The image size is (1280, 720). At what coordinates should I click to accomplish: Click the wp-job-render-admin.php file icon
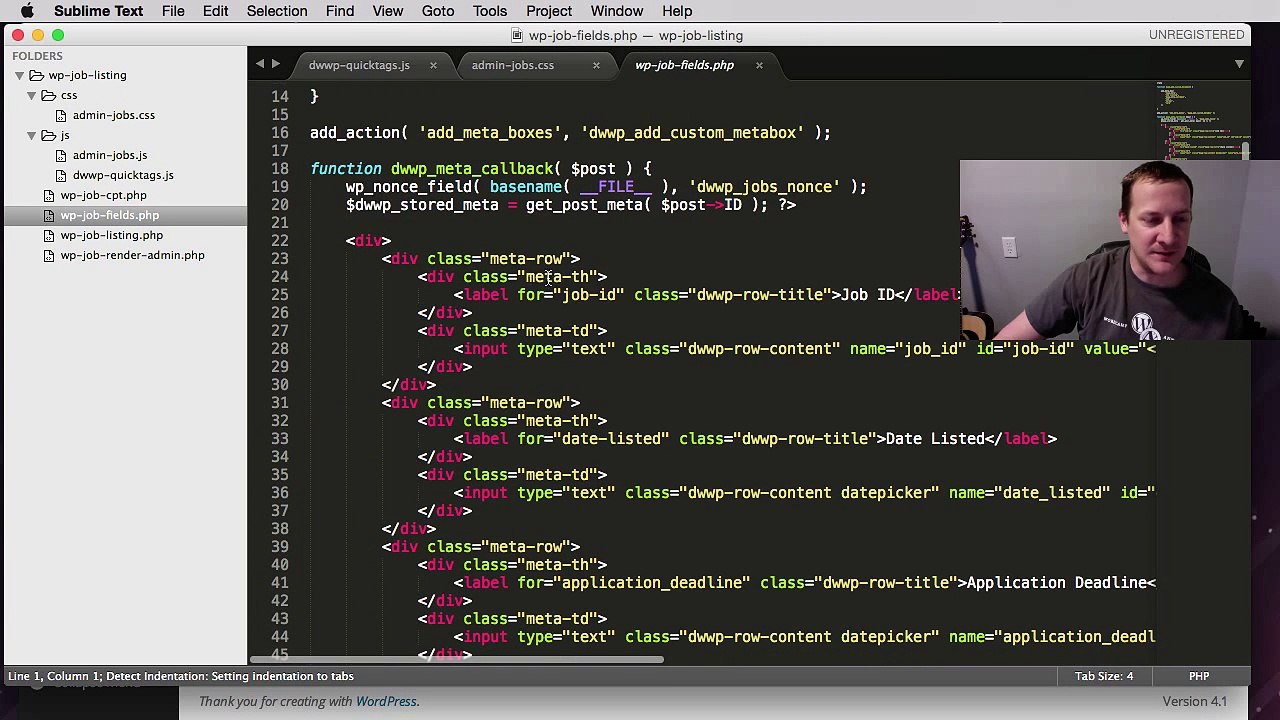click(x=49, y=255)
